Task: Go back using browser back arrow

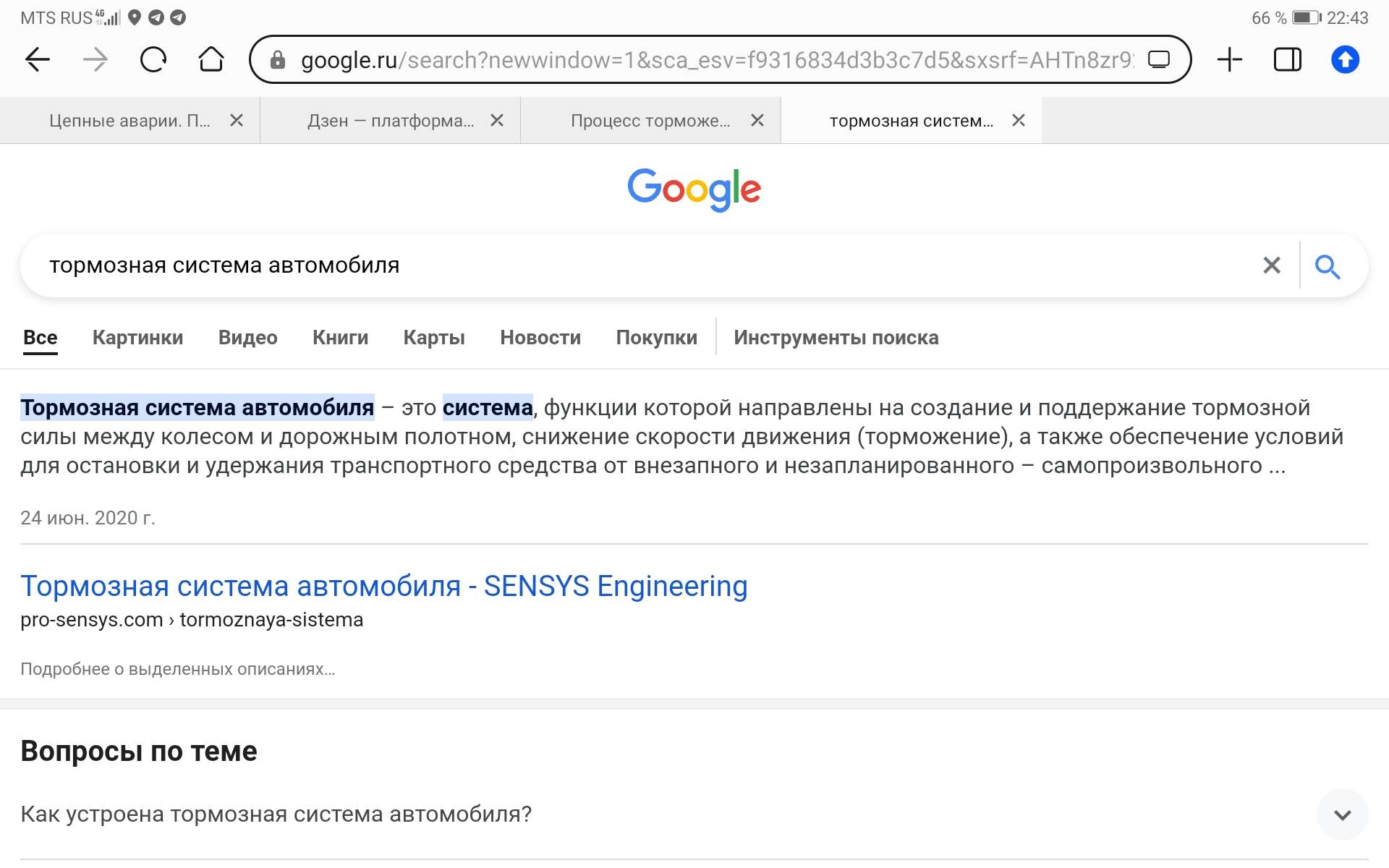Action: point(38,59)
